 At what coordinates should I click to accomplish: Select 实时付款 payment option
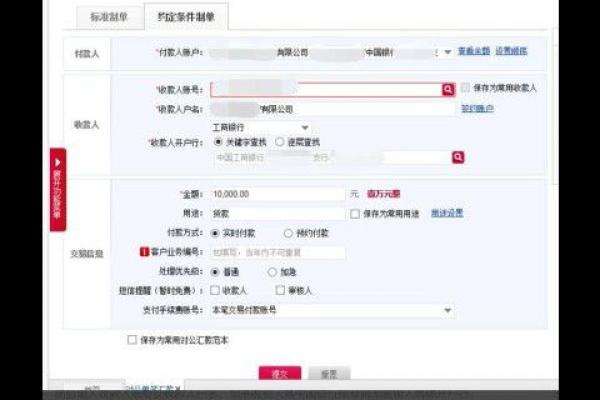(x=215, y=233)
